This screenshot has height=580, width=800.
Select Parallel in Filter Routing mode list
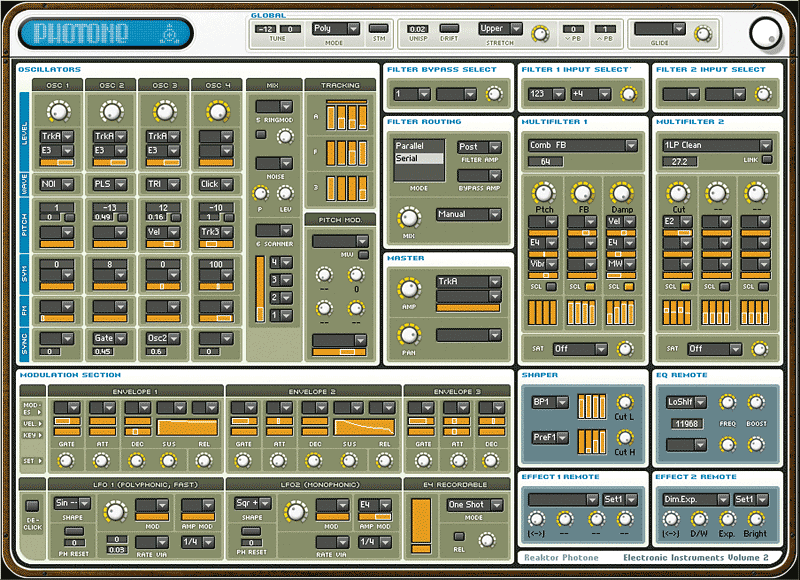[411, 146]
